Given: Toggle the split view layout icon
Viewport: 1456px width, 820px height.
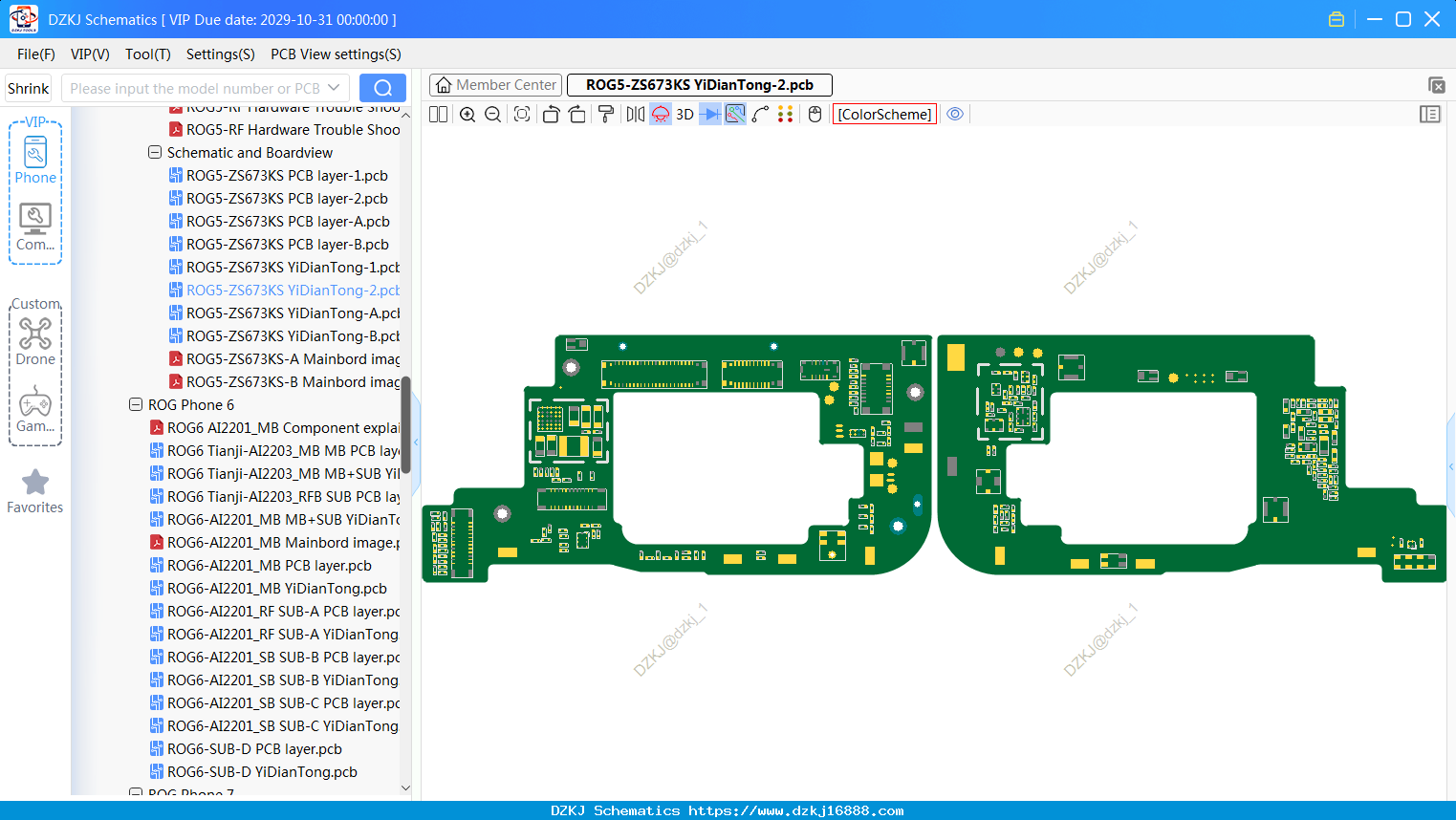Looking at the screenshot, I should [x=439, y=115].
